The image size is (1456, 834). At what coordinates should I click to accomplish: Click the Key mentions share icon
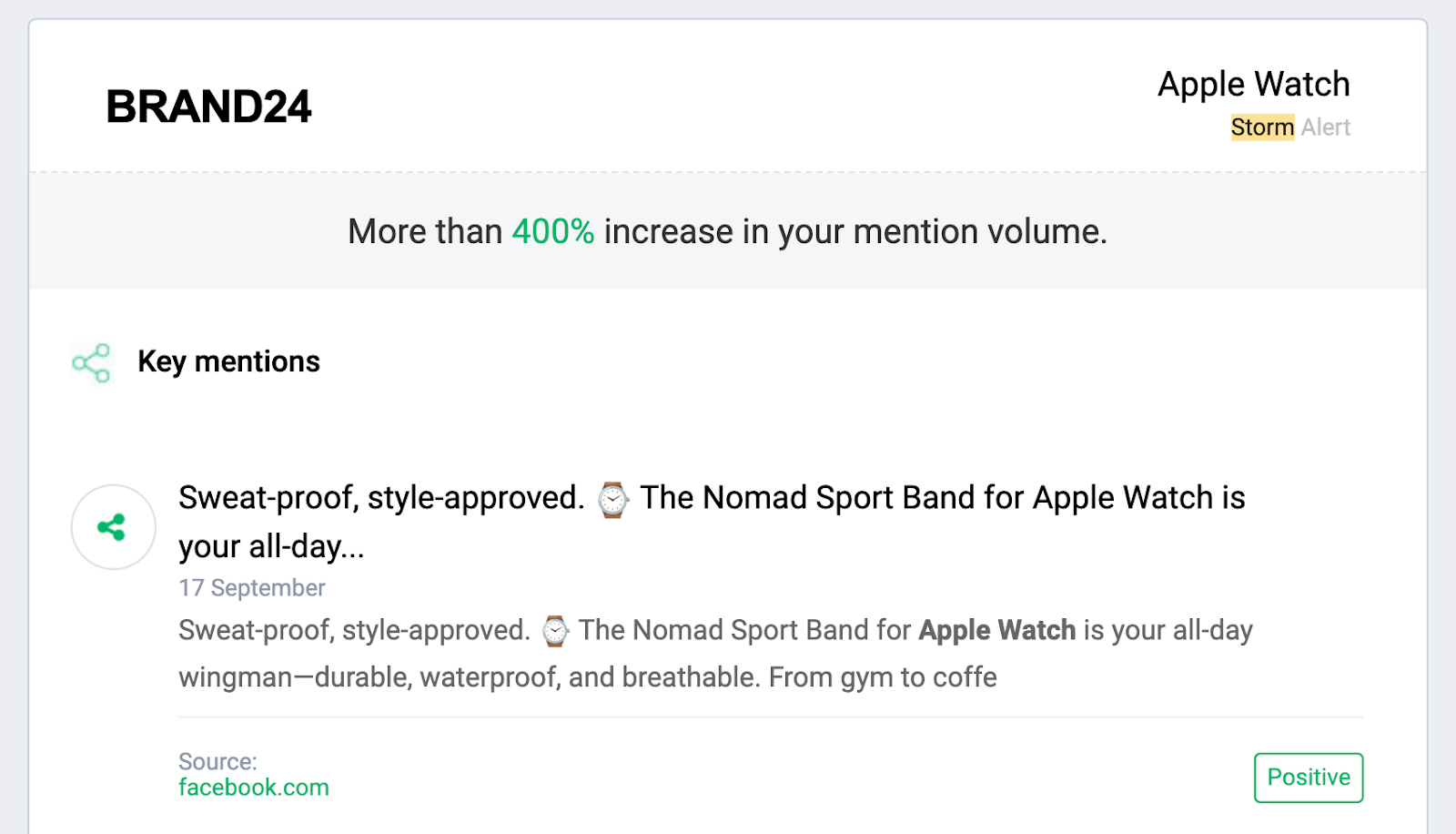click(x=91, y=363)
